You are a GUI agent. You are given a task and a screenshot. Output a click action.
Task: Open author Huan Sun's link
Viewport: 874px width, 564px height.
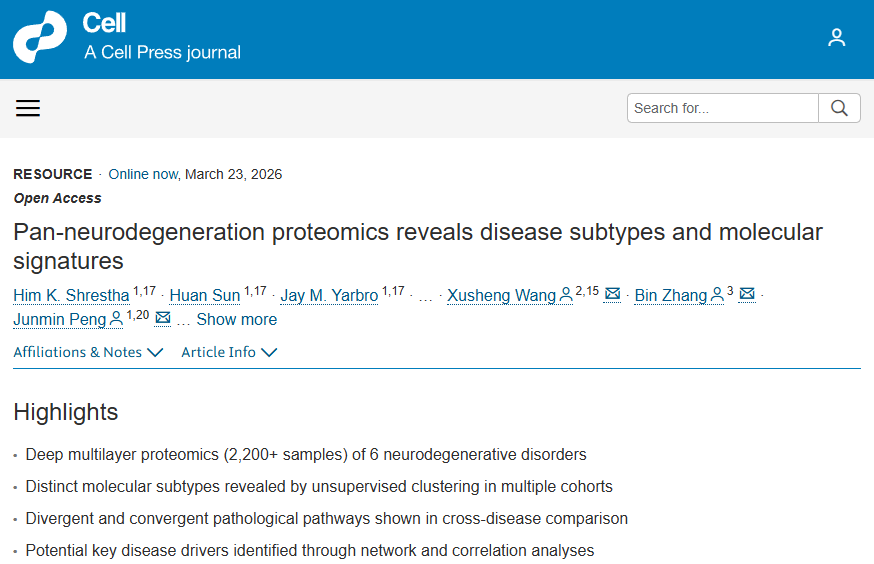click(205, 295)
